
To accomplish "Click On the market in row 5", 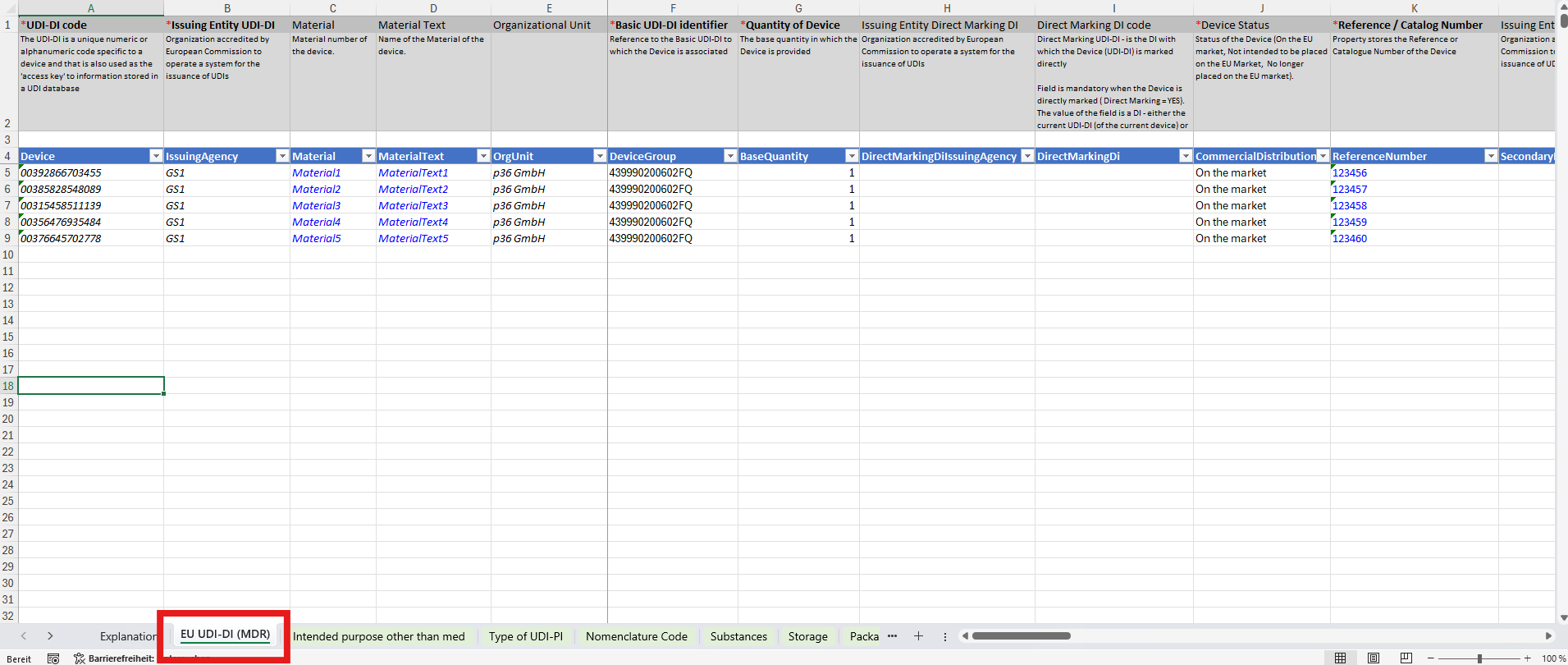I will pos(1261,172).
